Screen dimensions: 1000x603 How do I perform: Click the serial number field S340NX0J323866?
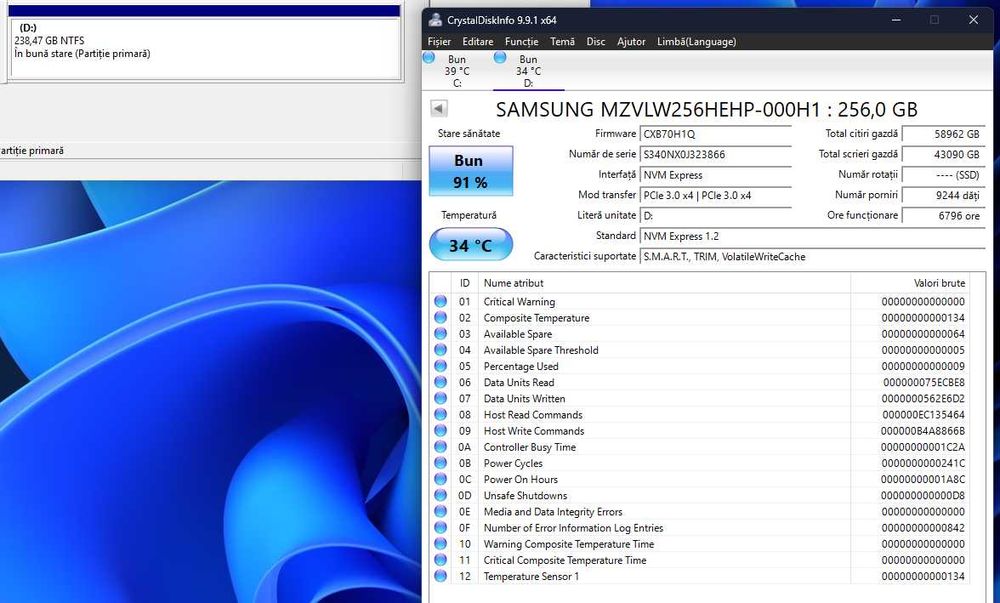[x=716, y=154]
